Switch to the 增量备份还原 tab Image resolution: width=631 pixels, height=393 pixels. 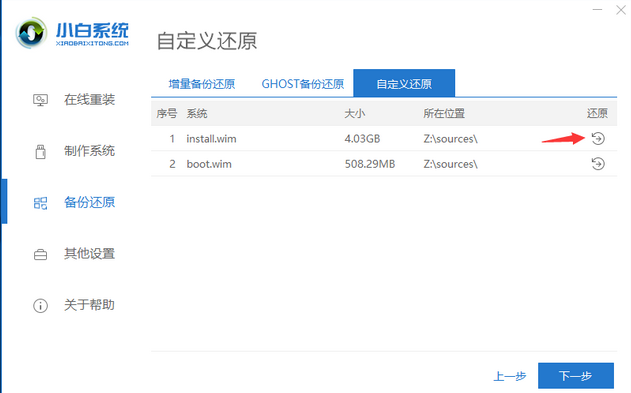click(x=202, y=84)
